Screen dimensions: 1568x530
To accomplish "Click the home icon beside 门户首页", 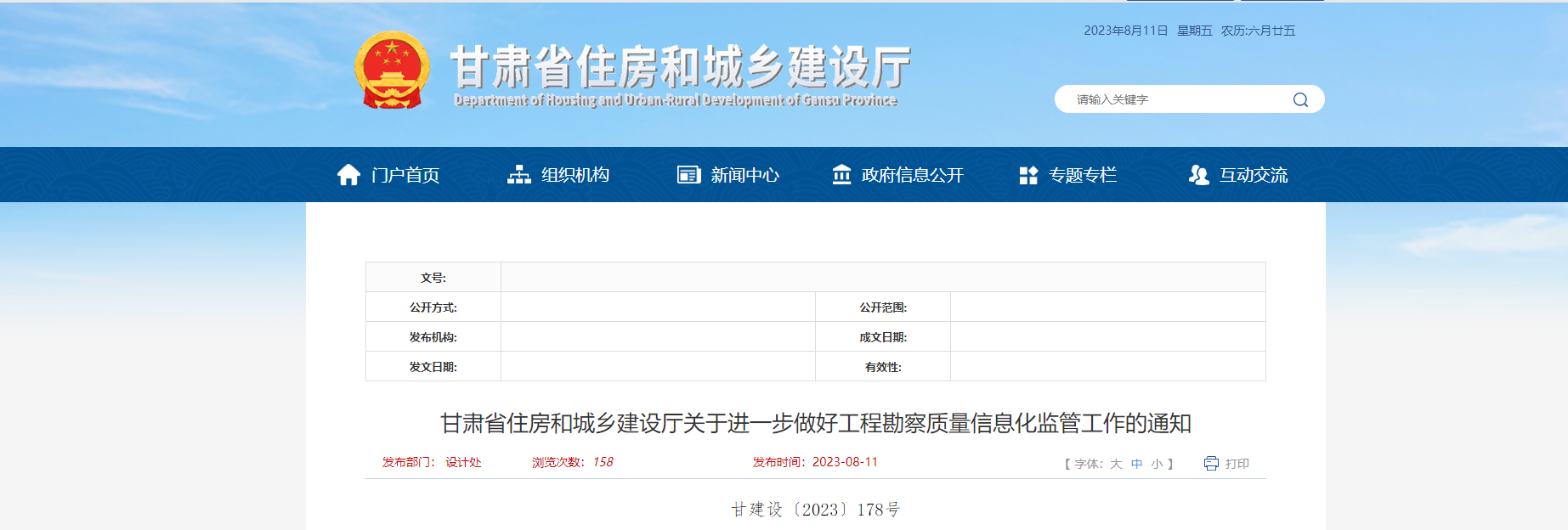I will 348,175.
